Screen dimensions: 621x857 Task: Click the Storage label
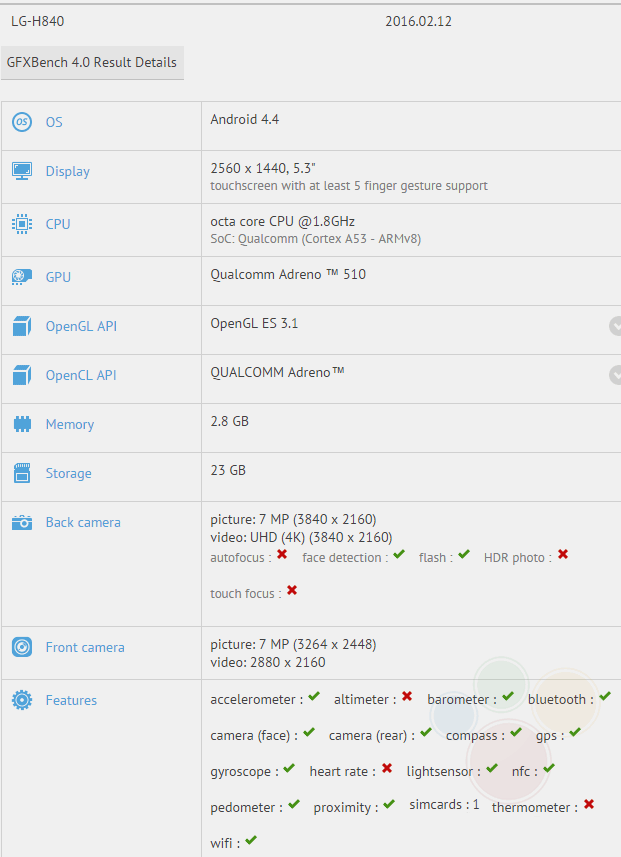tap(68, 473)
